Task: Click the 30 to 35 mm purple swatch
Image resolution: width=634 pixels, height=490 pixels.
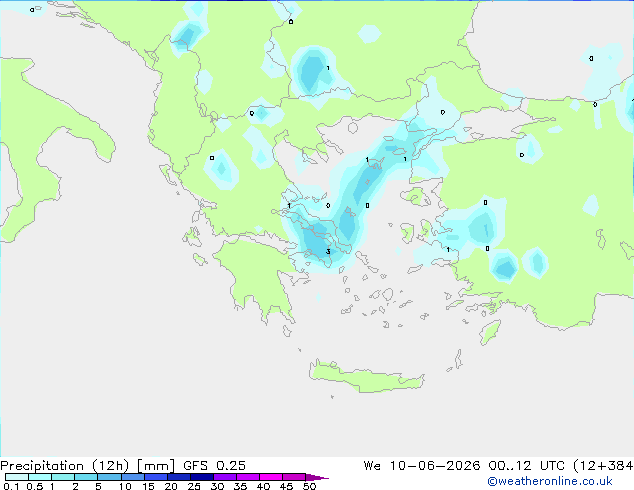Action: coord(225,477)
